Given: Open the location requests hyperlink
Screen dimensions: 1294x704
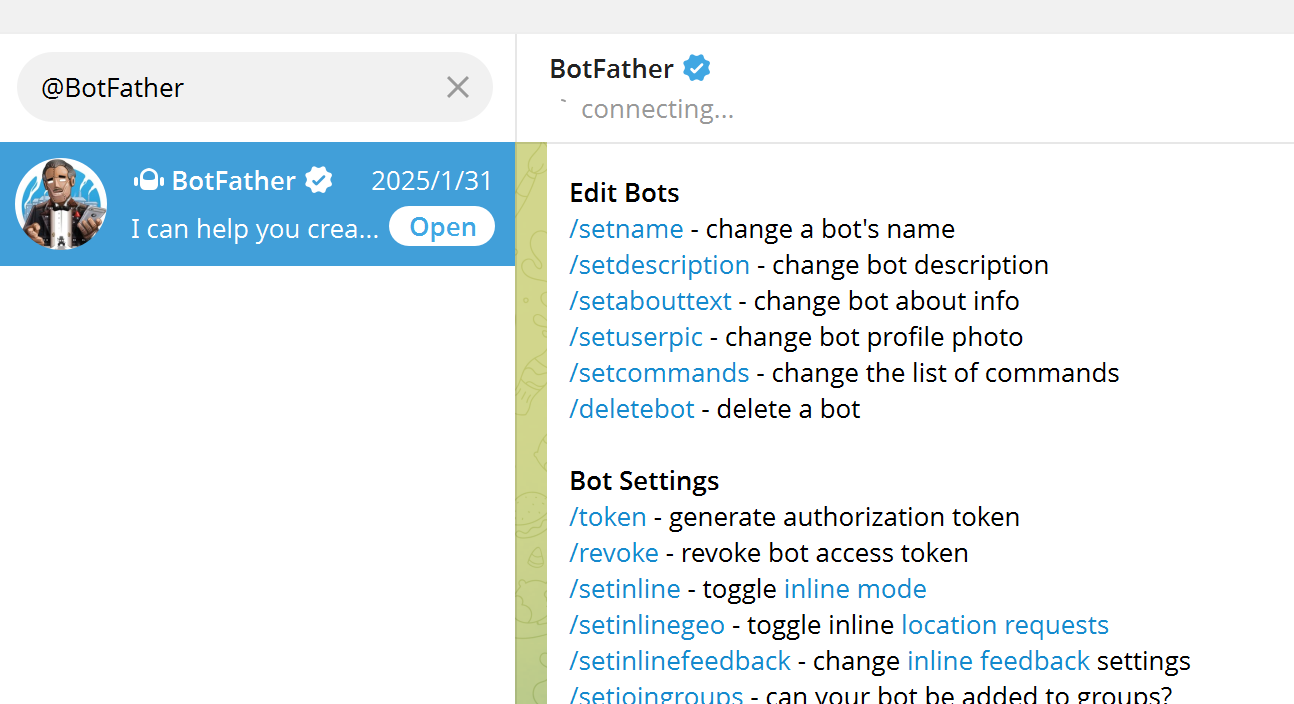Looking at the screenshot, I should 1004,625.
